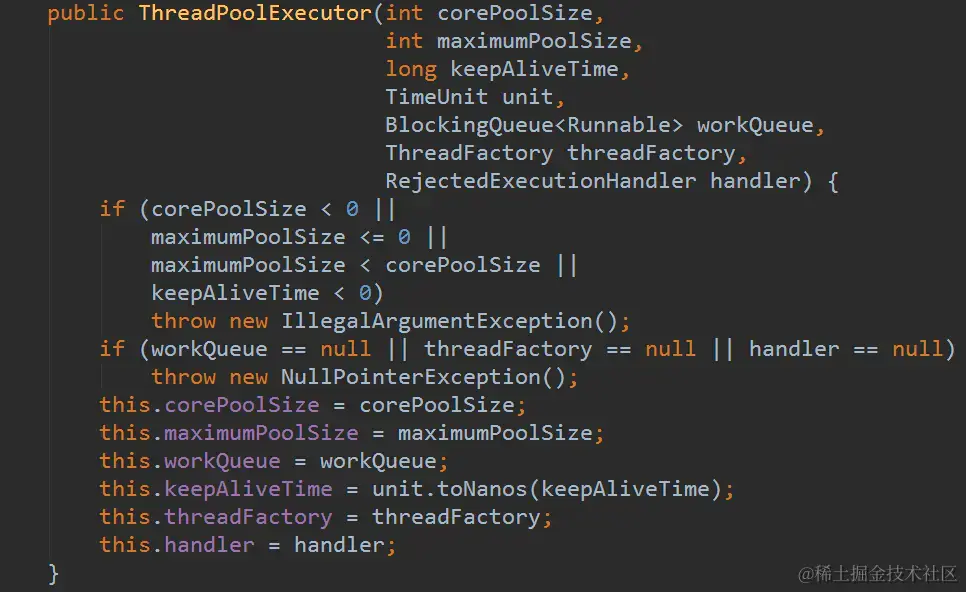Click the ThreadPoolExecutor constructor name
Viewport: 966px width, 592px height.
pos(255,13)
